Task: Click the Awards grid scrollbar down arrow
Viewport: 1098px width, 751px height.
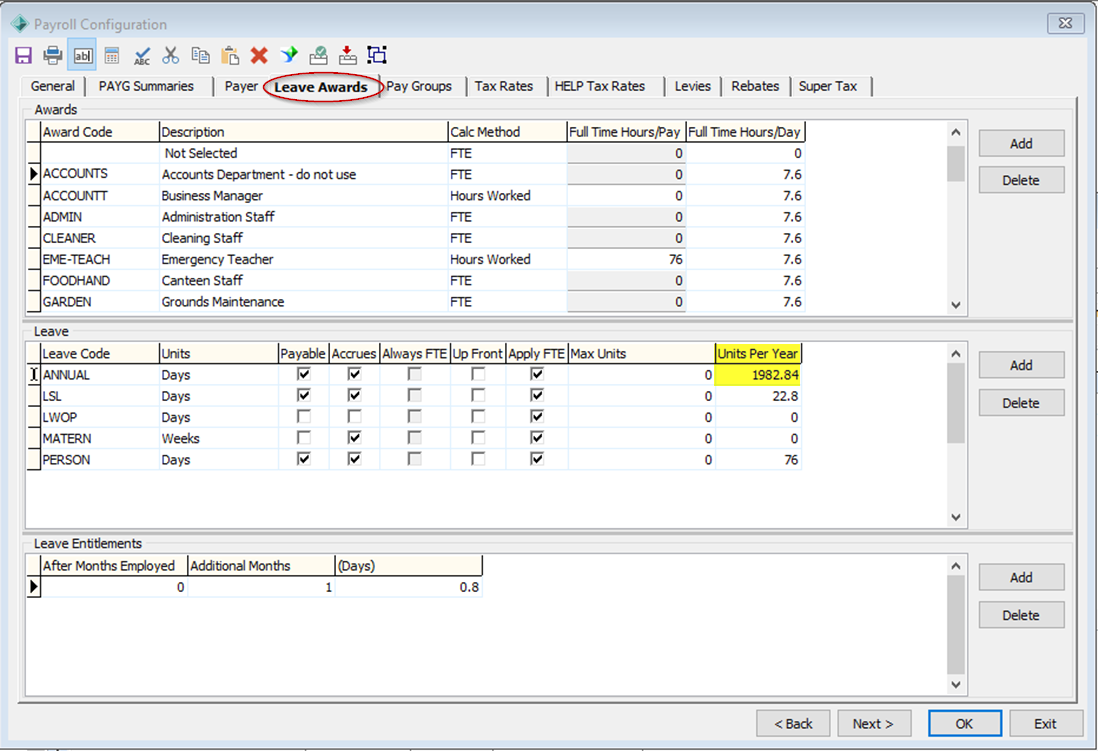Action: (x=956, y=303)
